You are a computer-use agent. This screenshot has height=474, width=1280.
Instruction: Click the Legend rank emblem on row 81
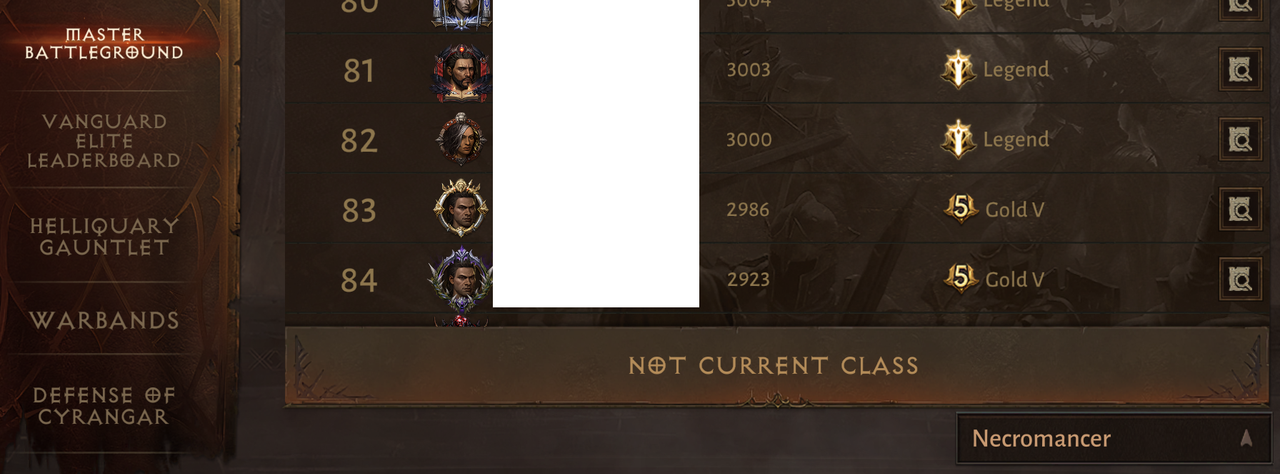point(958,70)
